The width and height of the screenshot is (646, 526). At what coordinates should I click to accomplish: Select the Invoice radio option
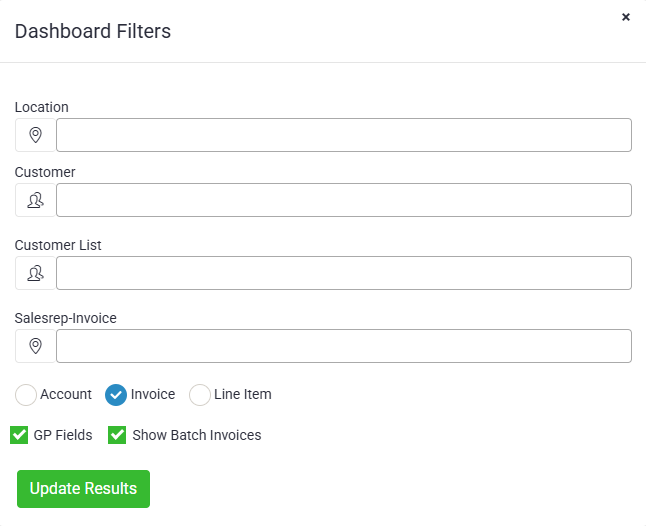pyautogui.click(x=116, y=395)
